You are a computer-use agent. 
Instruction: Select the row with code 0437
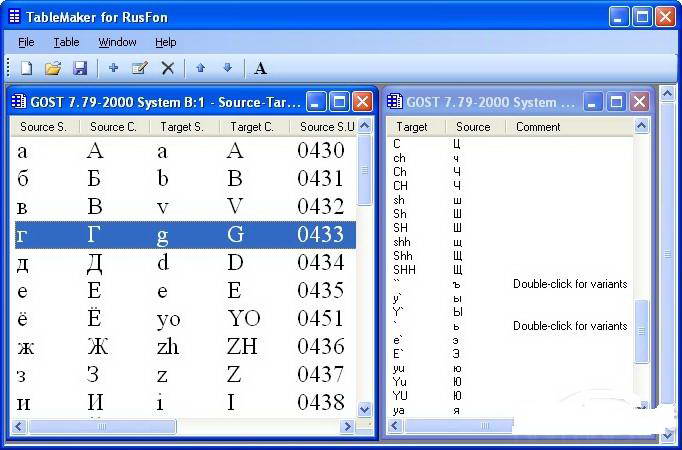(186, 374)
